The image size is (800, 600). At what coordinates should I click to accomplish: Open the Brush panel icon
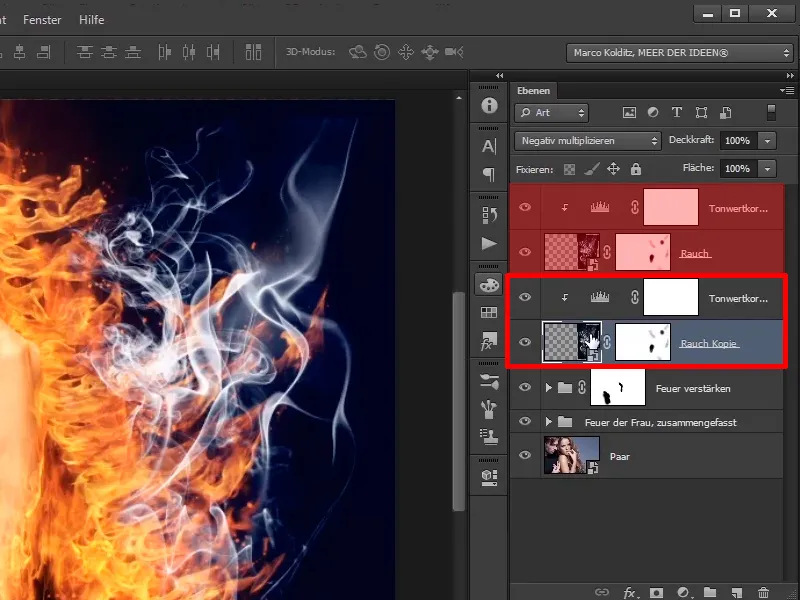(x=489, y=409)
